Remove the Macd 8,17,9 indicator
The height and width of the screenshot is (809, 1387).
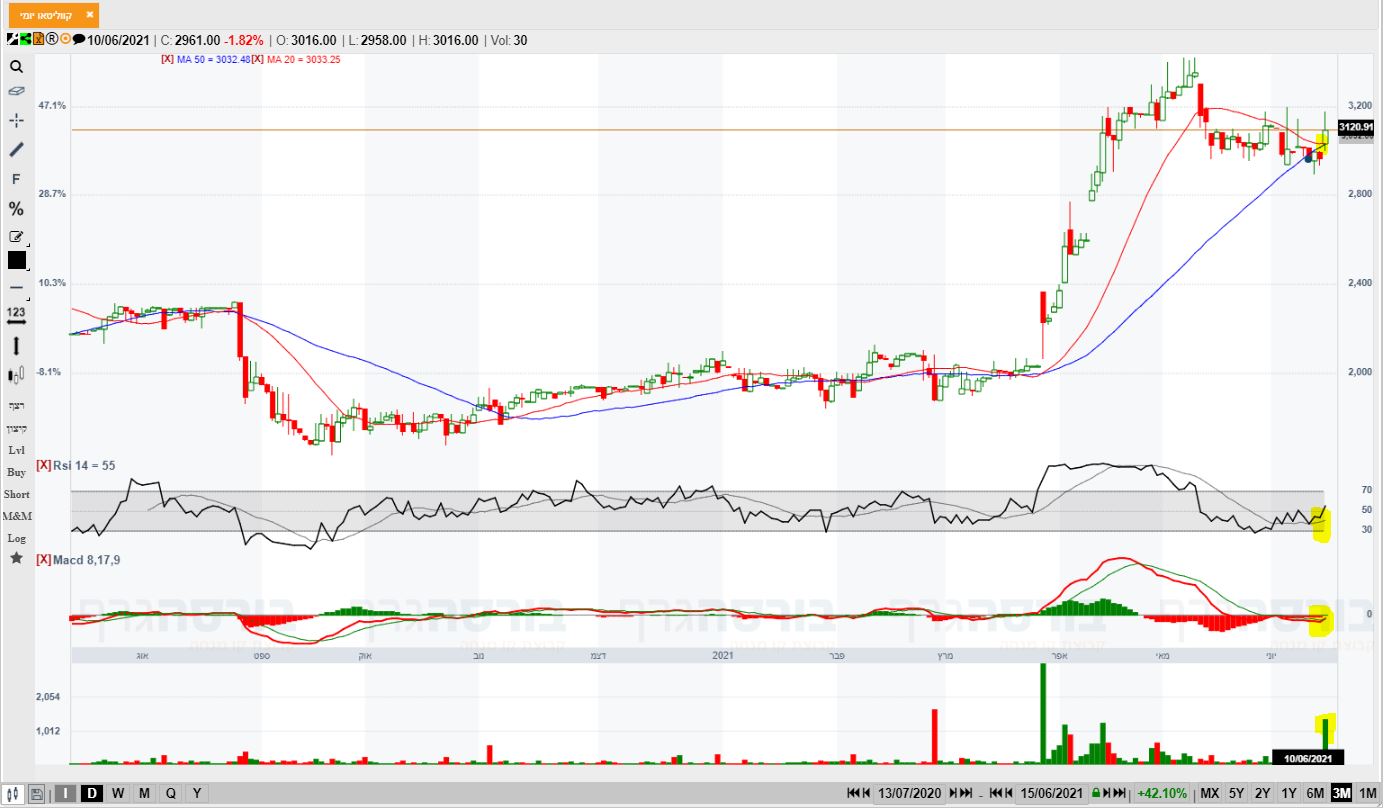tap(44, 559)
